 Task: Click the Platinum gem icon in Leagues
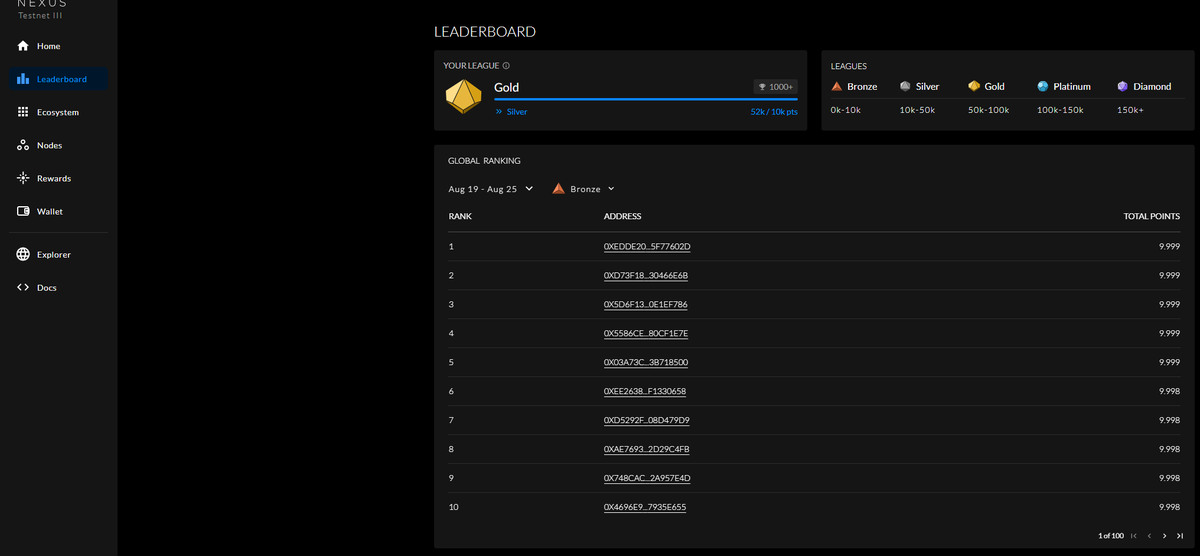(x=1043, y=86)
